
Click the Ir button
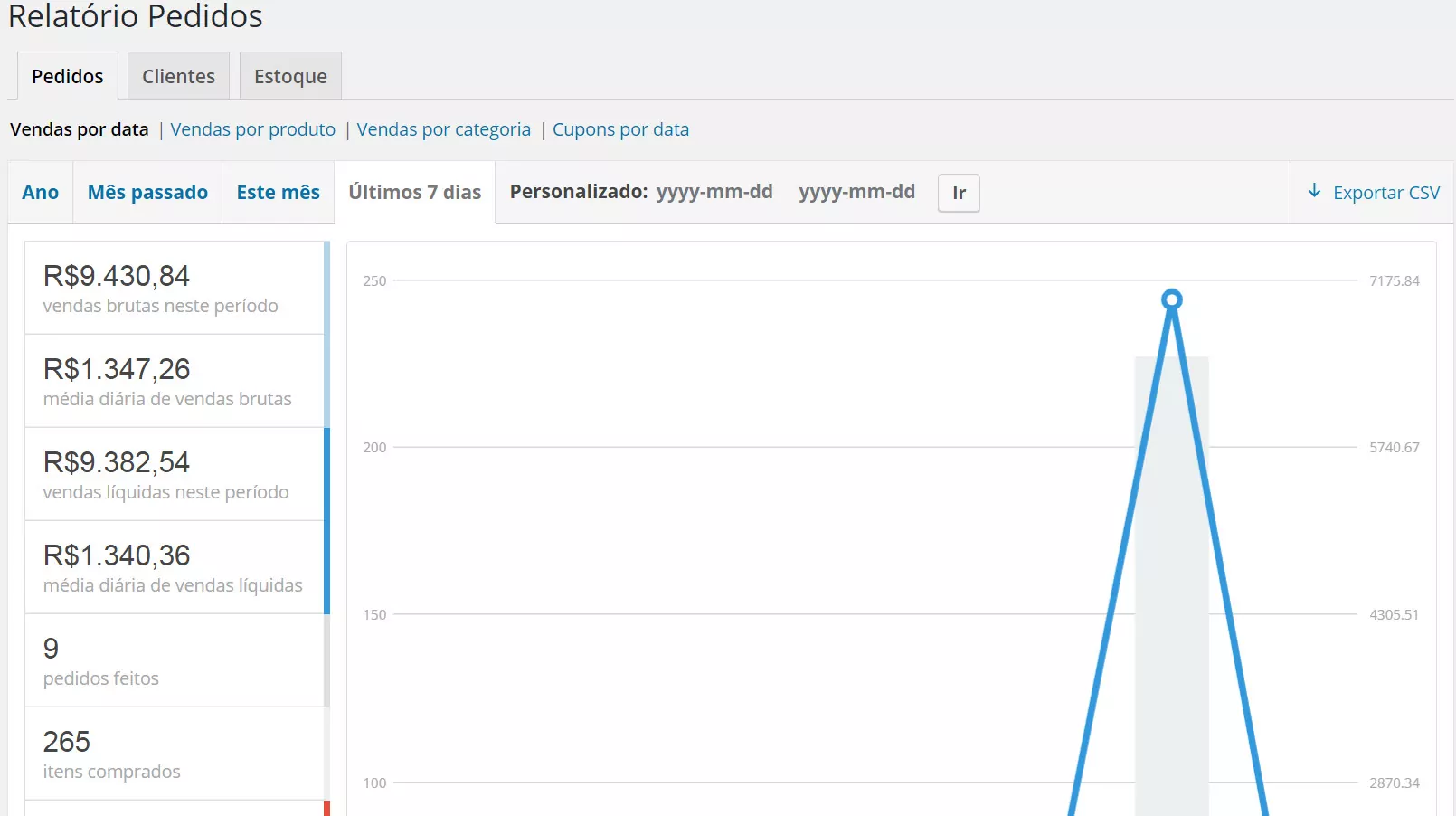point(959,193)
